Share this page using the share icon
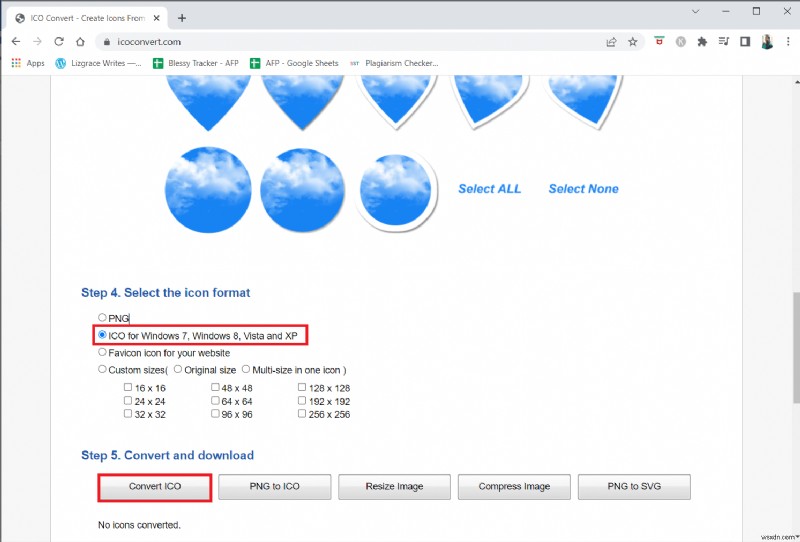800x542 pixels. click(611, 42)
